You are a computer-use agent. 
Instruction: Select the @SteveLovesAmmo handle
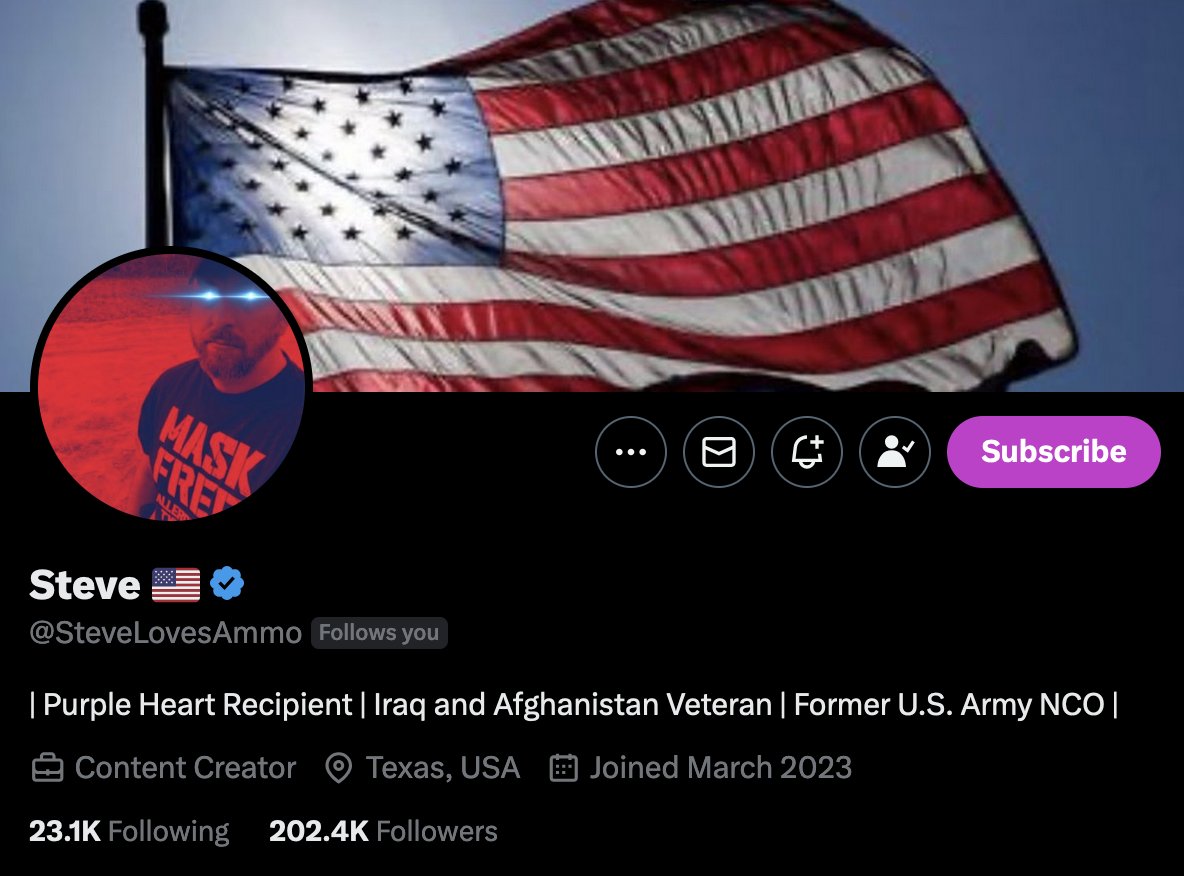tap(165, 633)
